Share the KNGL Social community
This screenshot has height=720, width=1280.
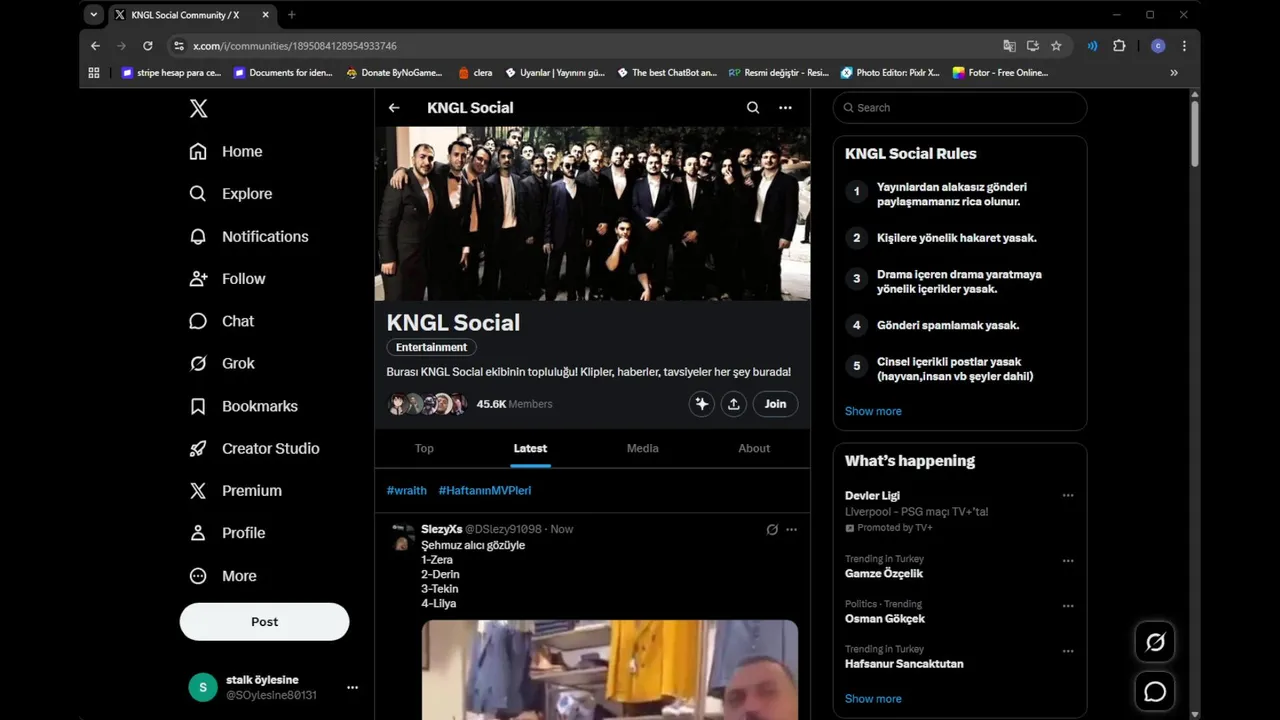(x=734, y=404)
